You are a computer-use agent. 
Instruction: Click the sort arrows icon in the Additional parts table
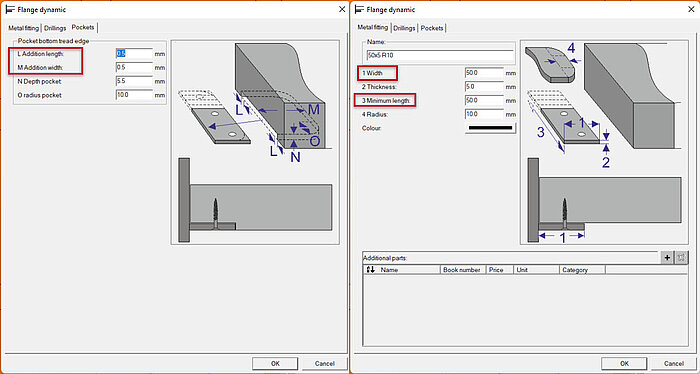tap(371, 270)
